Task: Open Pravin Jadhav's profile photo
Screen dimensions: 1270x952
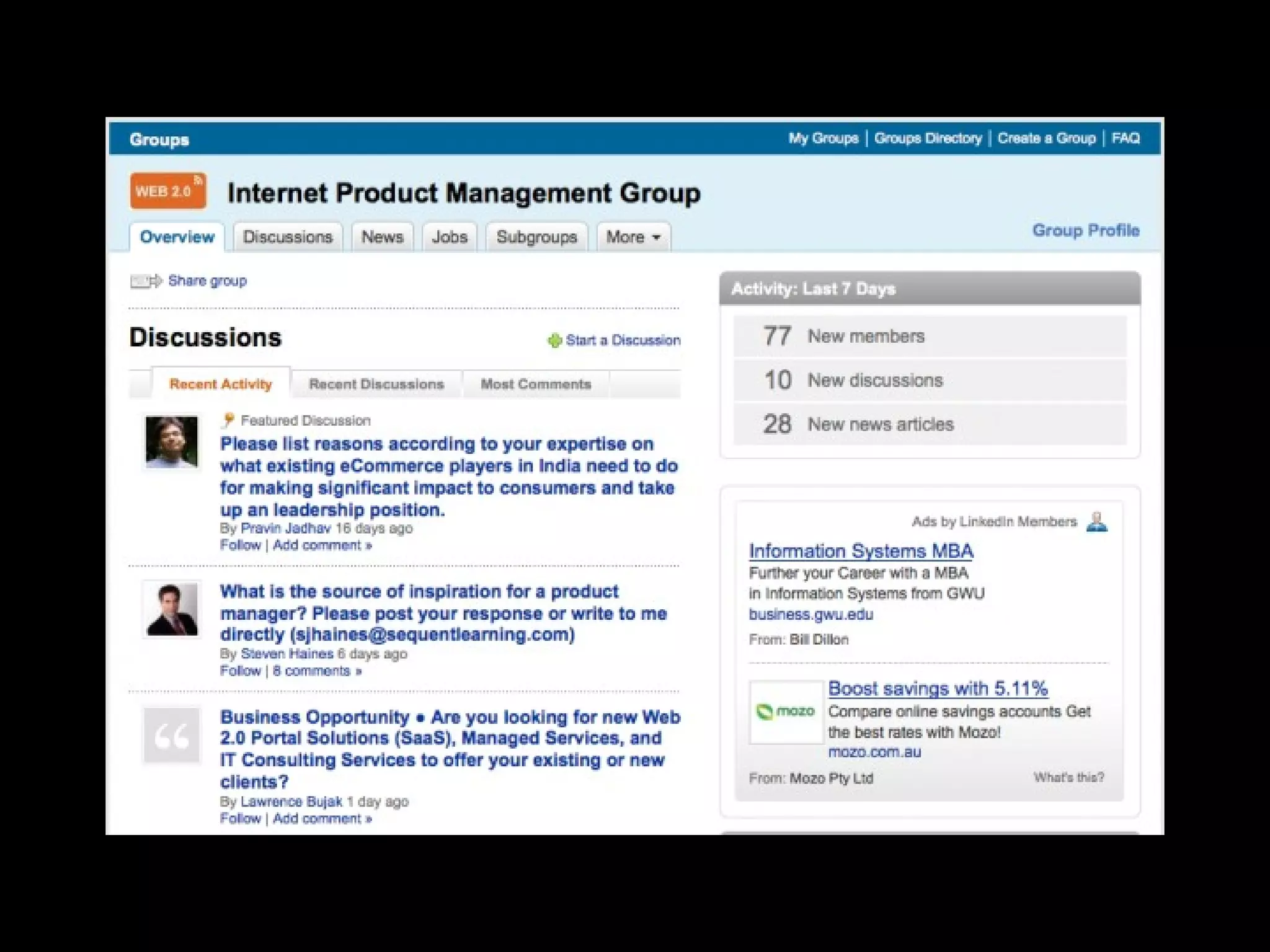Action: 171,442
